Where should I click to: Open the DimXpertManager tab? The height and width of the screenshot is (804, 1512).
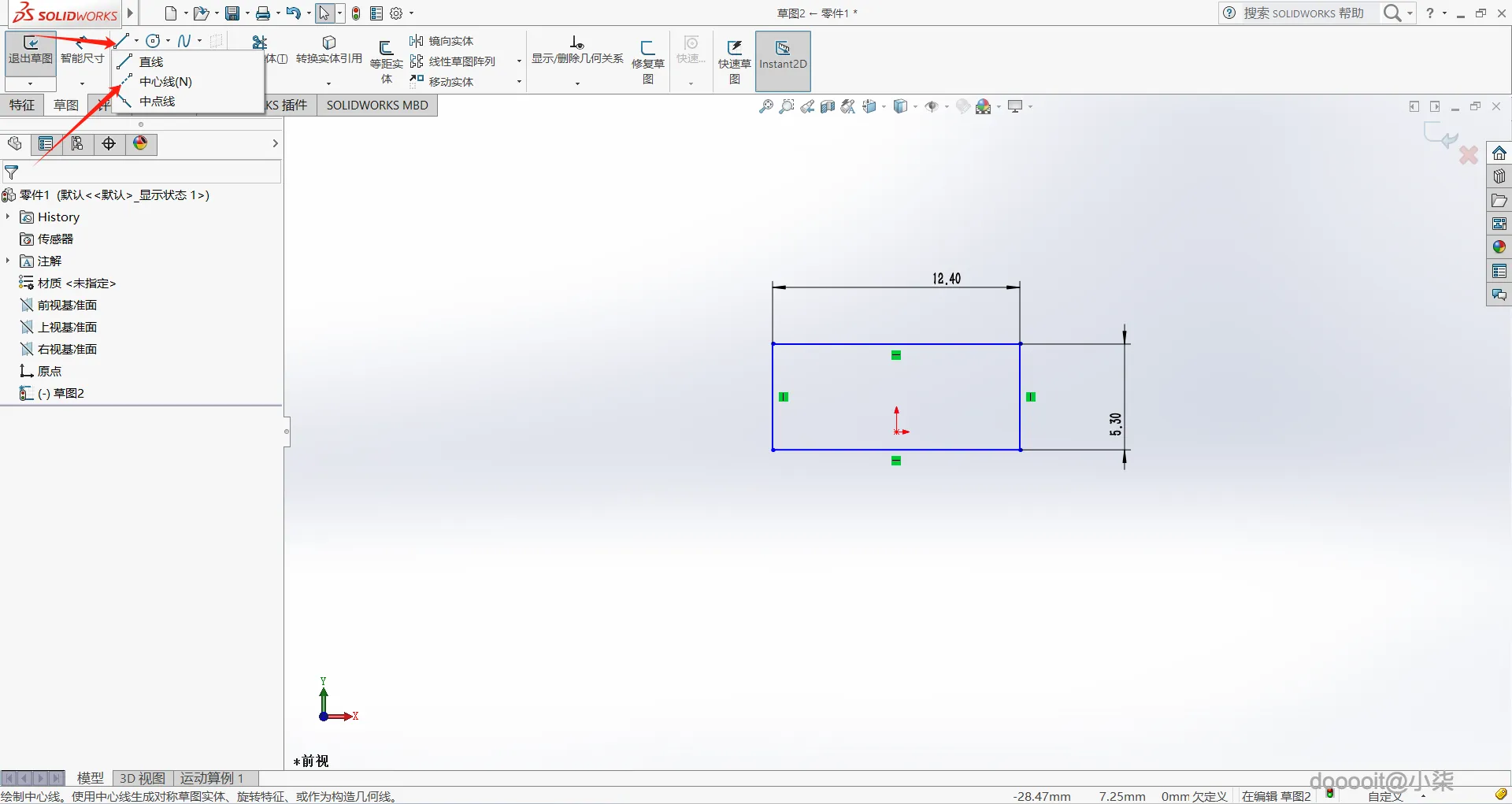point(109,143)
